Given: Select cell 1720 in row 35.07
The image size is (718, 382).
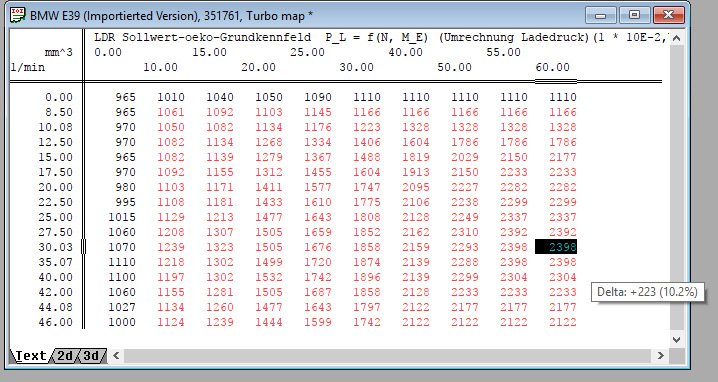Looking at the screenshot, I should (x=318, y=262).
